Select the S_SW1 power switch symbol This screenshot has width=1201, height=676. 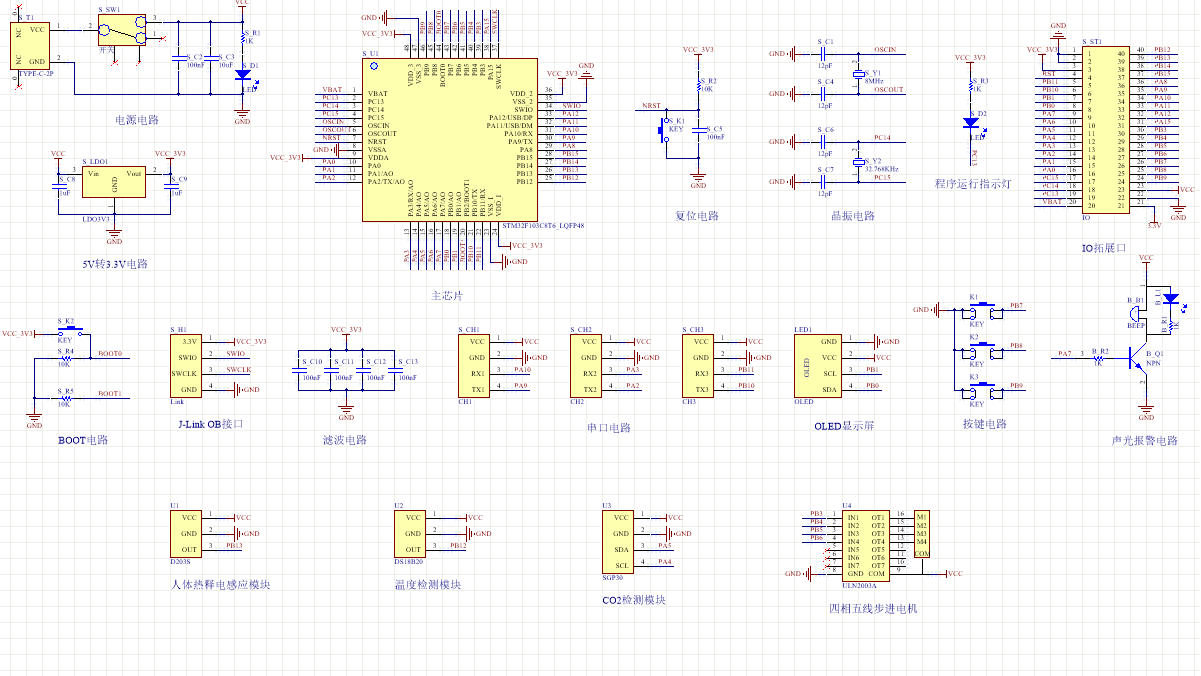click(123, 31)
